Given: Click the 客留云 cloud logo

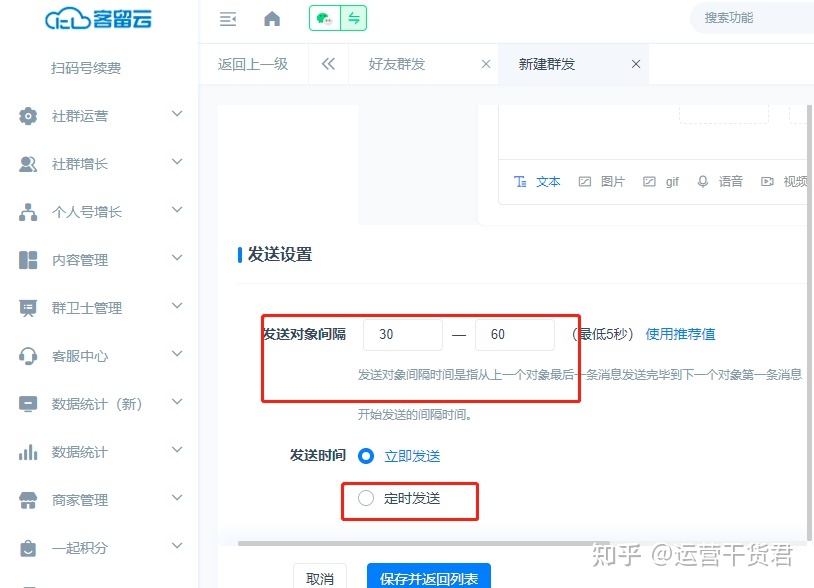Looking at the screenshot, I should 98,19.
